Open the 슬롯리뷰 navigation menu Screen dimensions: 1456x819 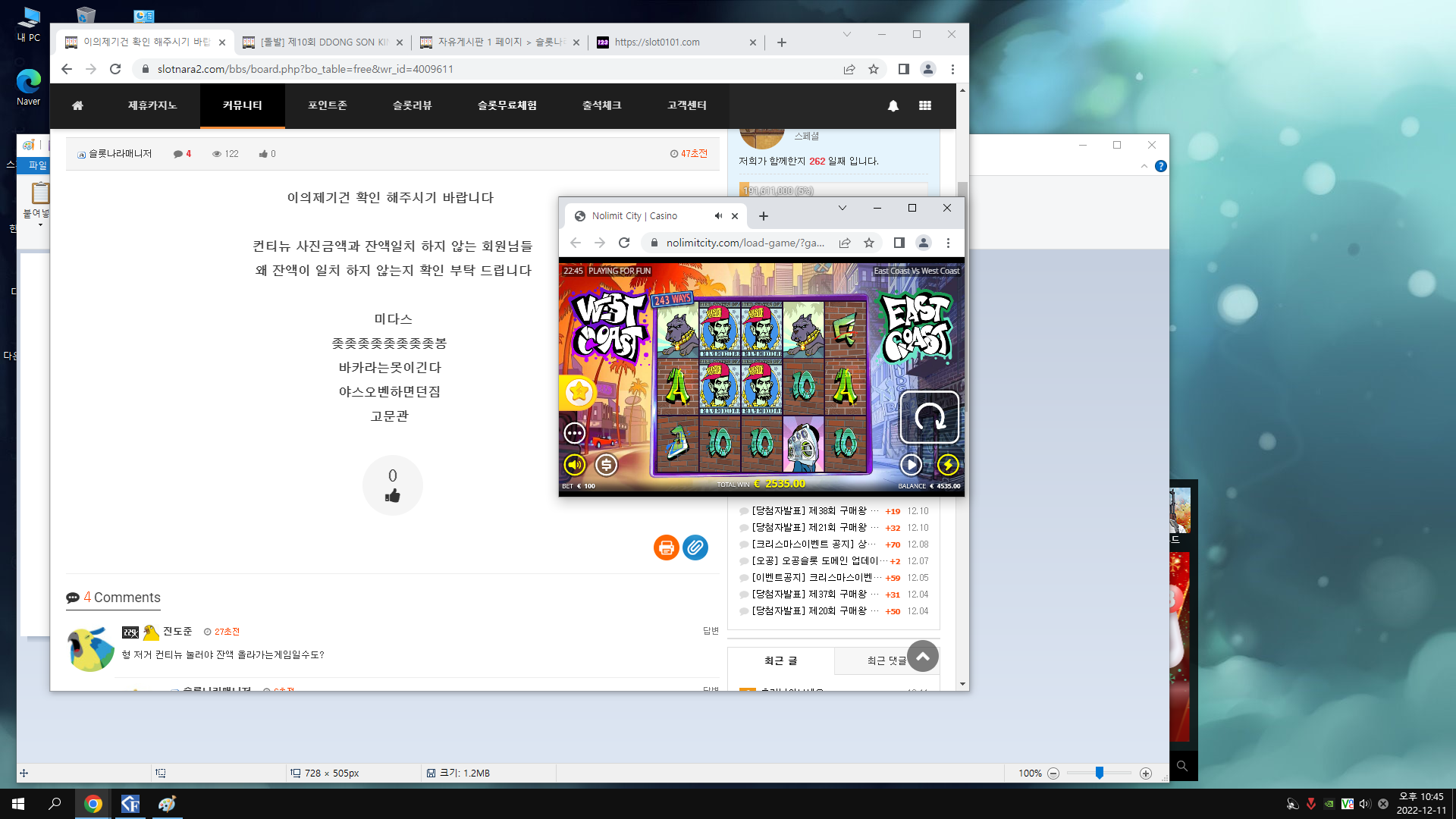pos(413,105)
